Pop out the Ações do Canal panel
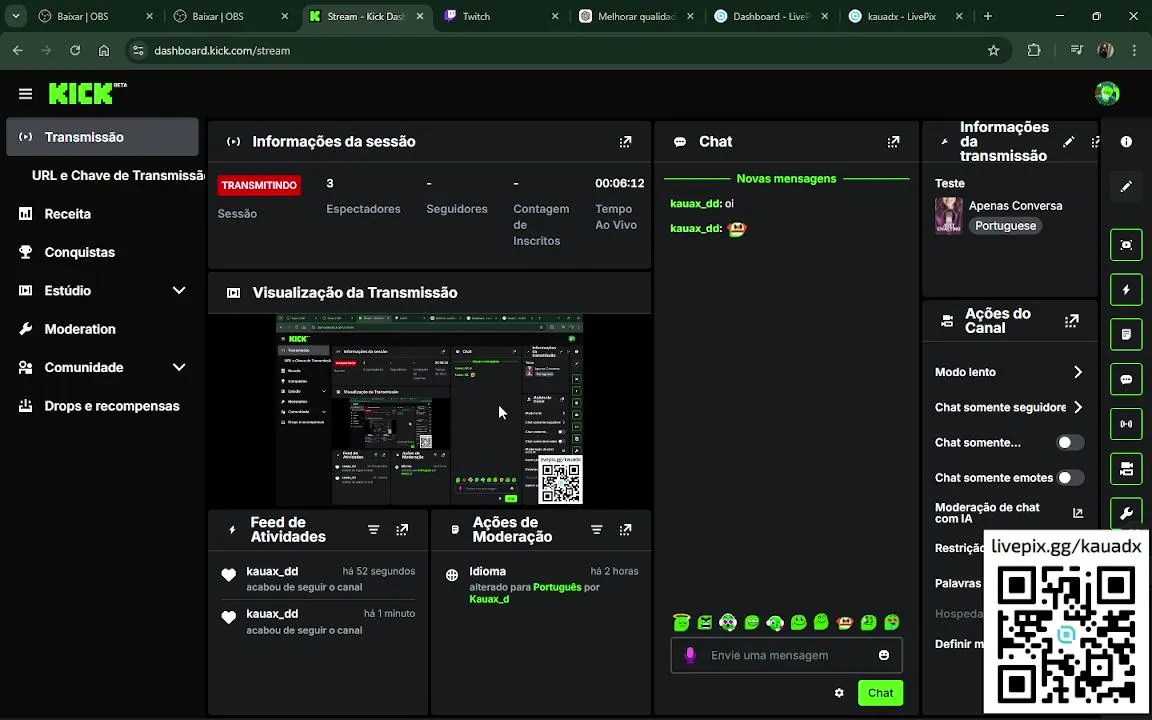This screenshot has width=1152, height=720. [x=1072, y=321]
